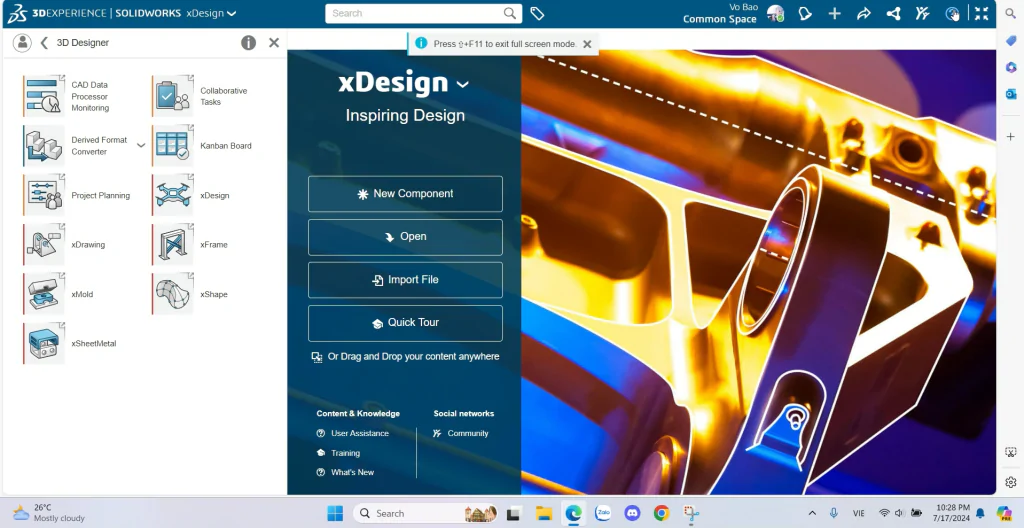Screen dimensions: 1024x528
Task: Click the Me profile icon in left panel
Action: 22,42
